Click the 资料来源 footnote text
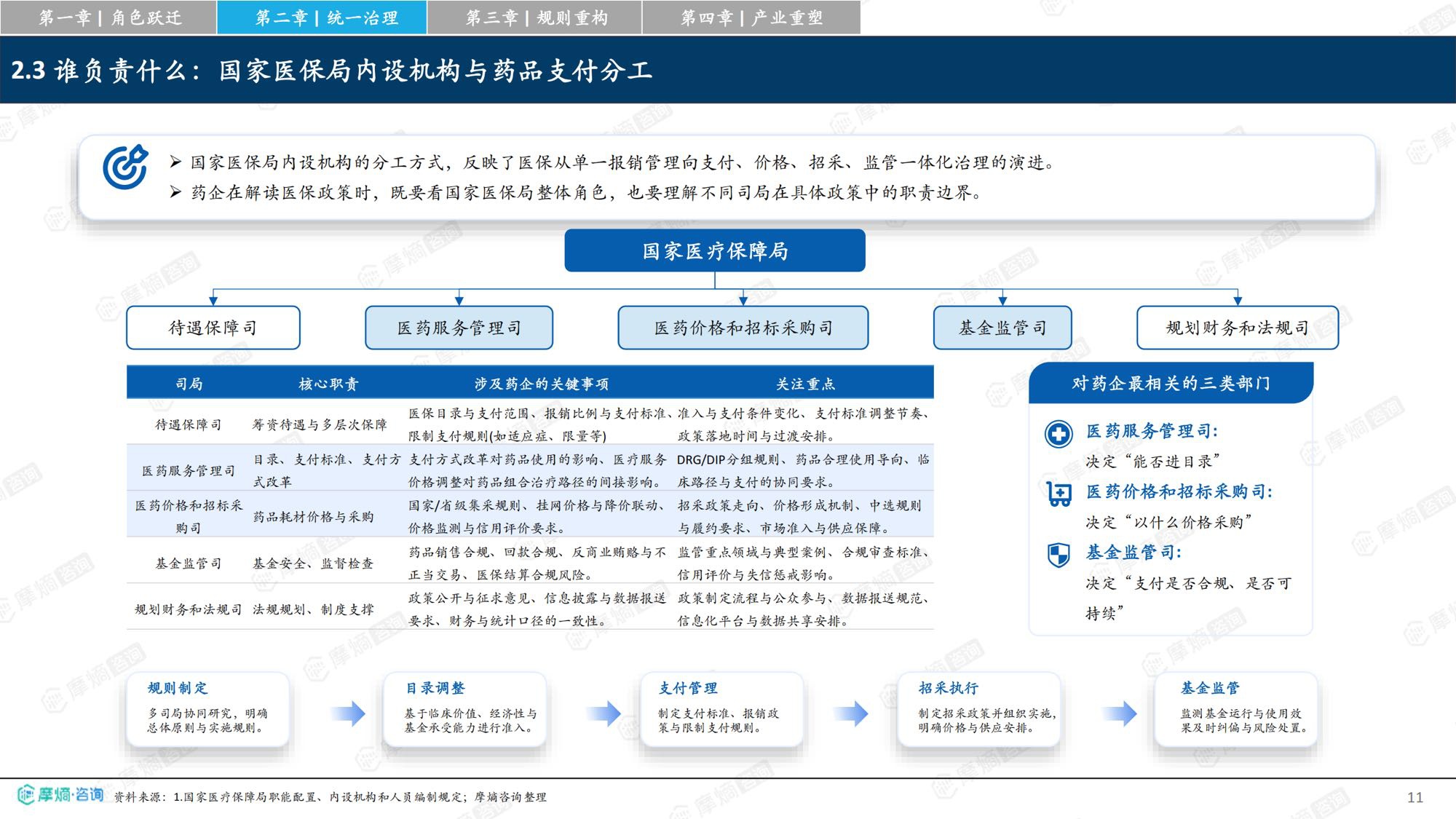 pyautogui.click(x=330, y=797)
